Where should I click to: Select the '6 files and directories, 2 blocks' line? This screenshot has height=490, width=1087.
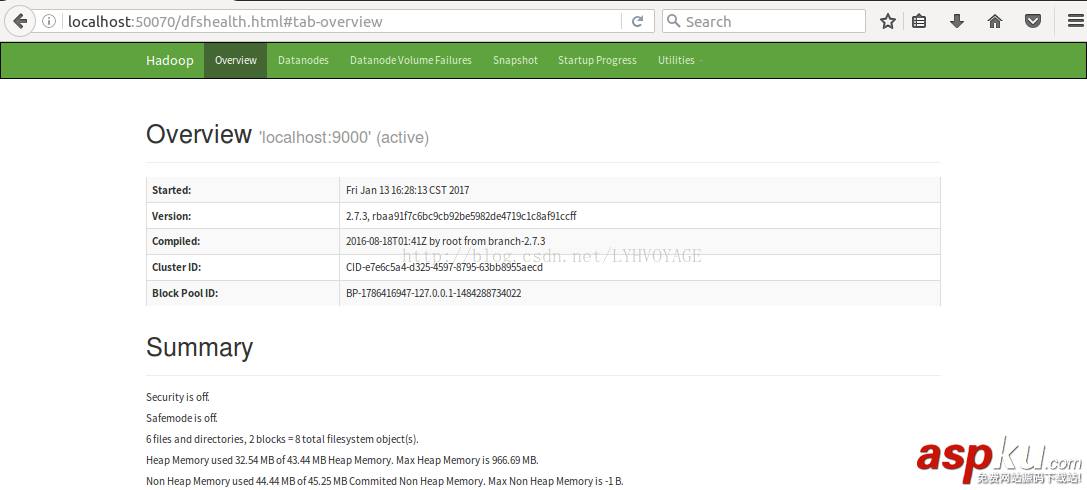282,439
